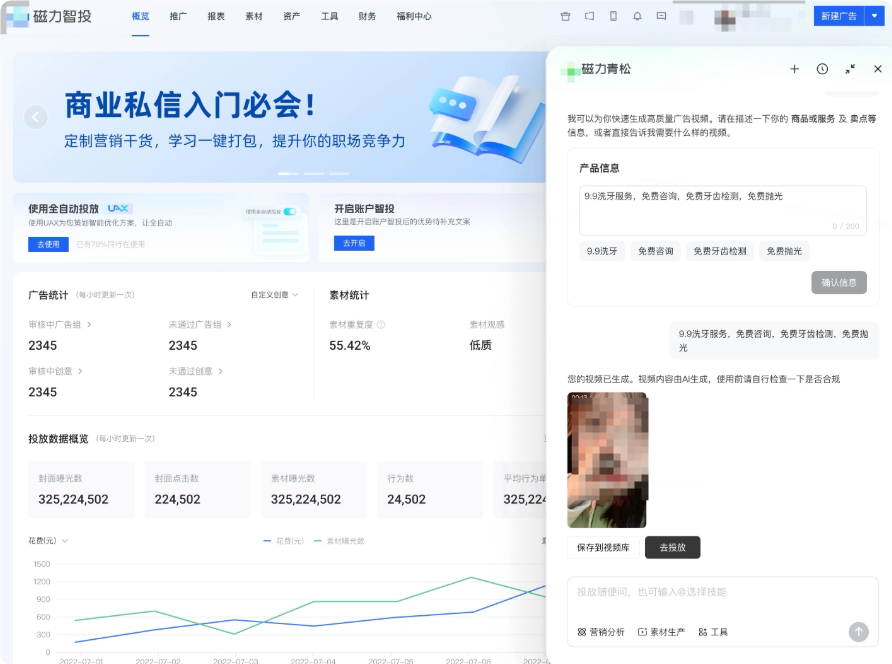Click the 新建广告 button
This screenshot has width=892, height=664.
(x=839, y=17)
